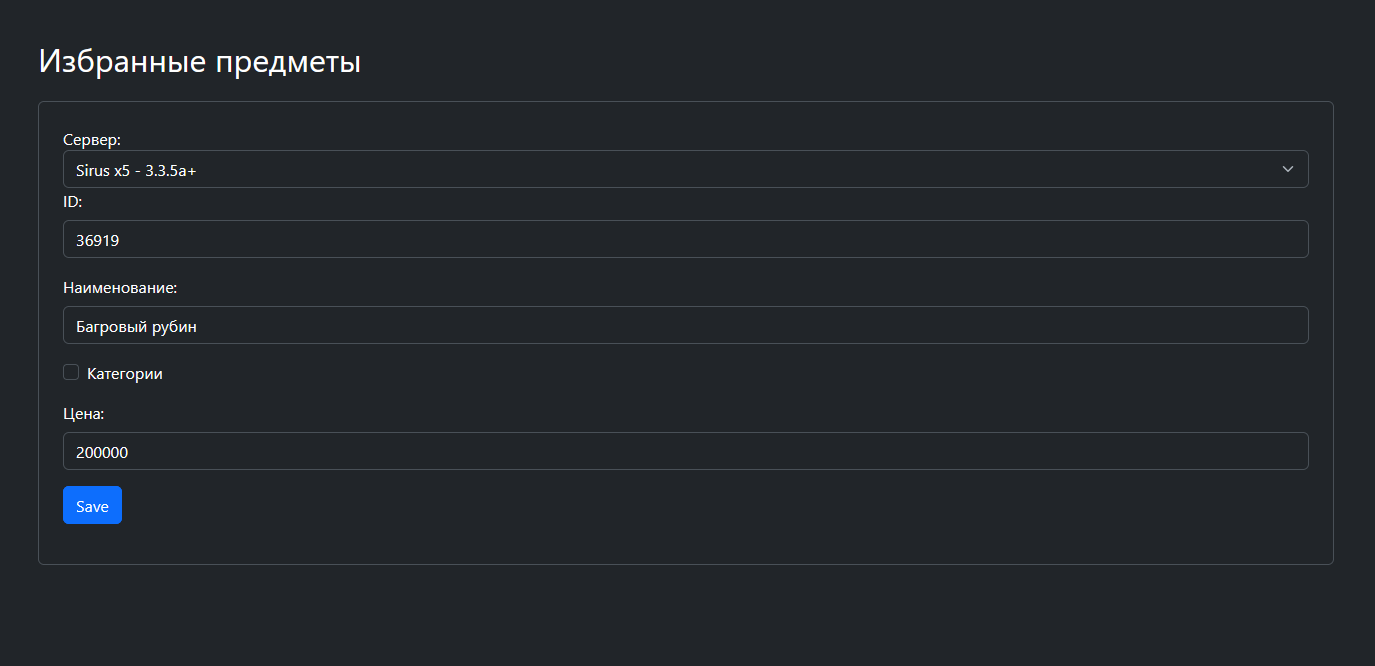Click the chevron arrow in server selector
This screenshot has width=1375, height=666.
pyautogui.click(x=1287, y=169)
